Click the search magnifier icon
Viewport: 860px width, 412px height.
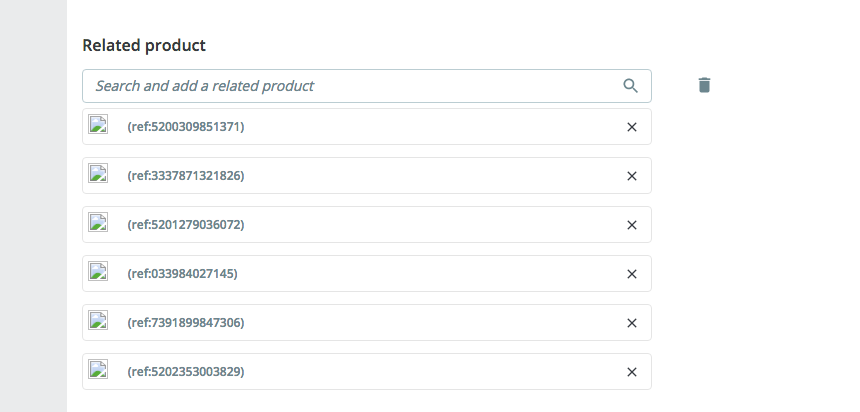[630, 86]
